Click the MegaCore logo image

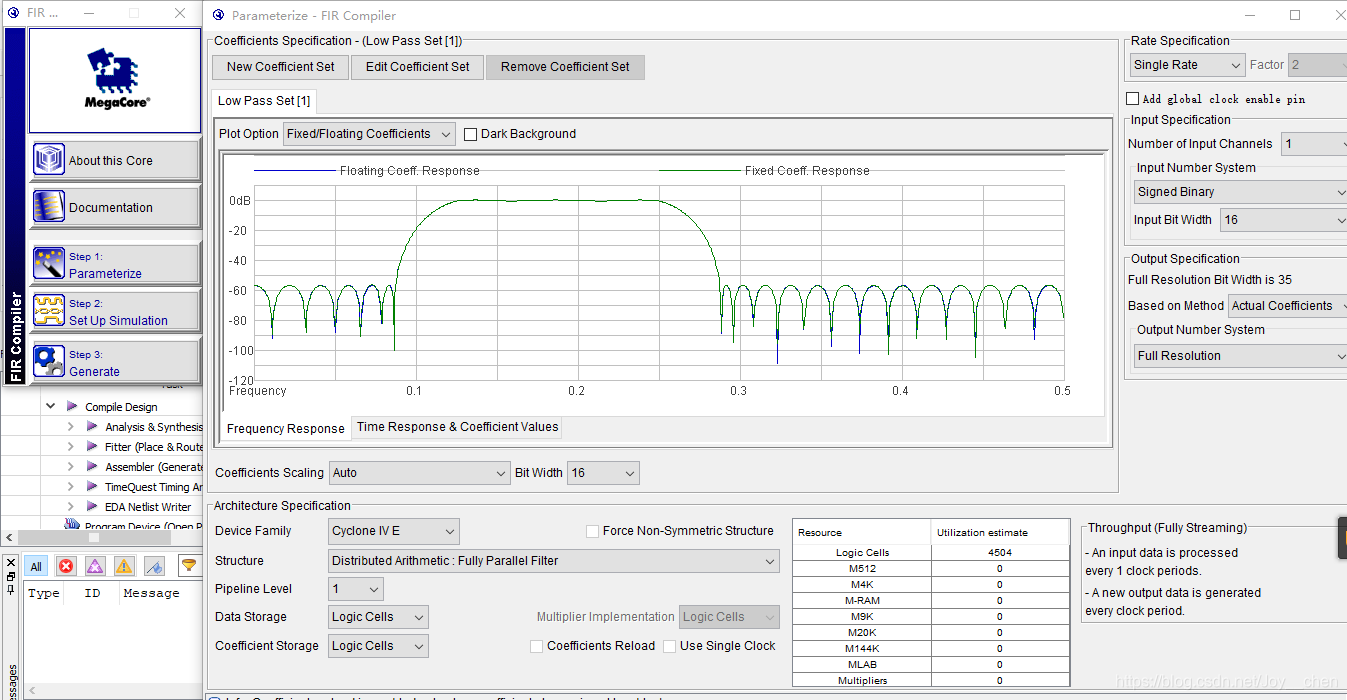115,80
